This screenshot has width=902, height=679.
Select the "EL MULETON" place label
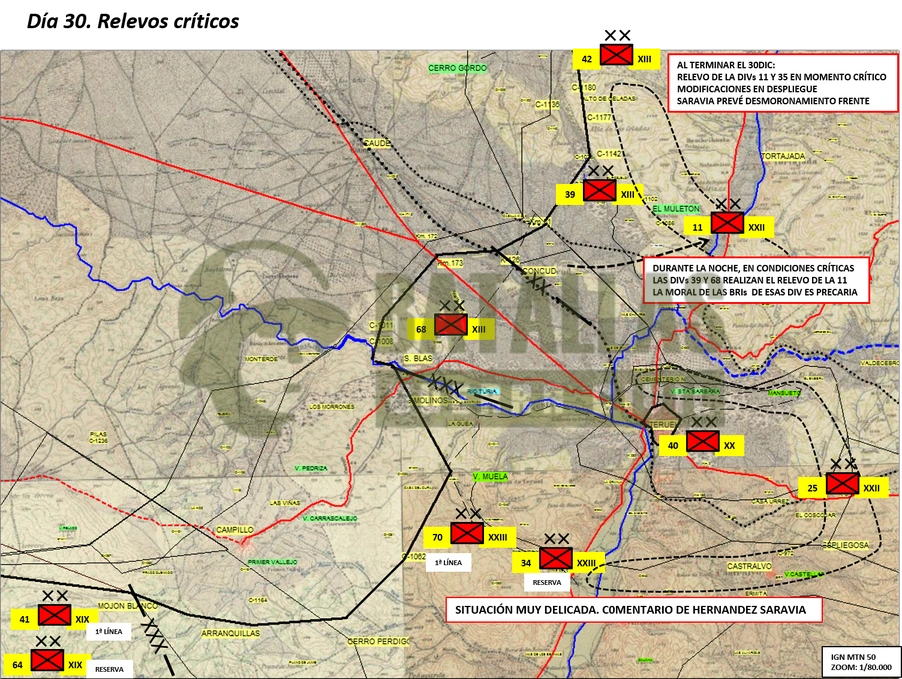pyautogui.click(x=676, y=208)
